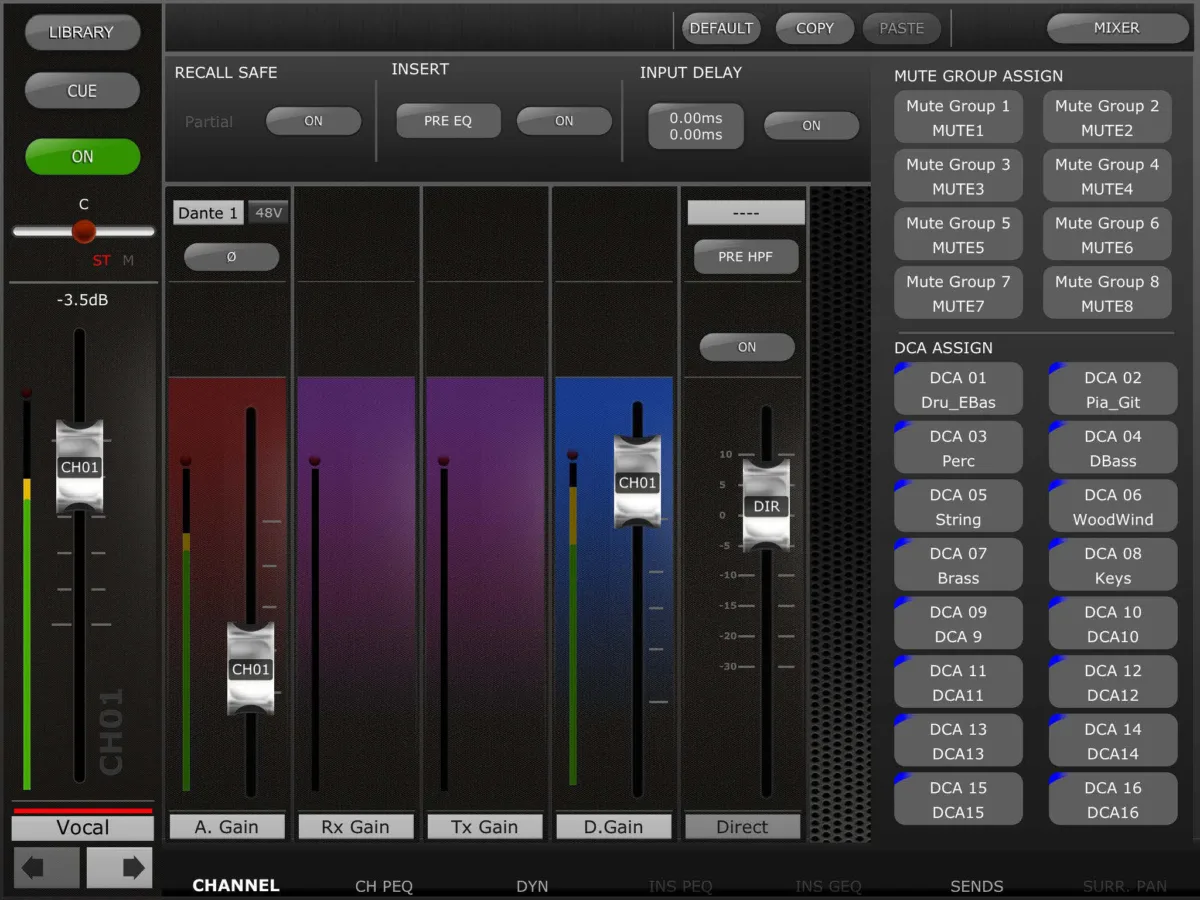Open the direct out patch field showing ----

[x=746, y=213]
